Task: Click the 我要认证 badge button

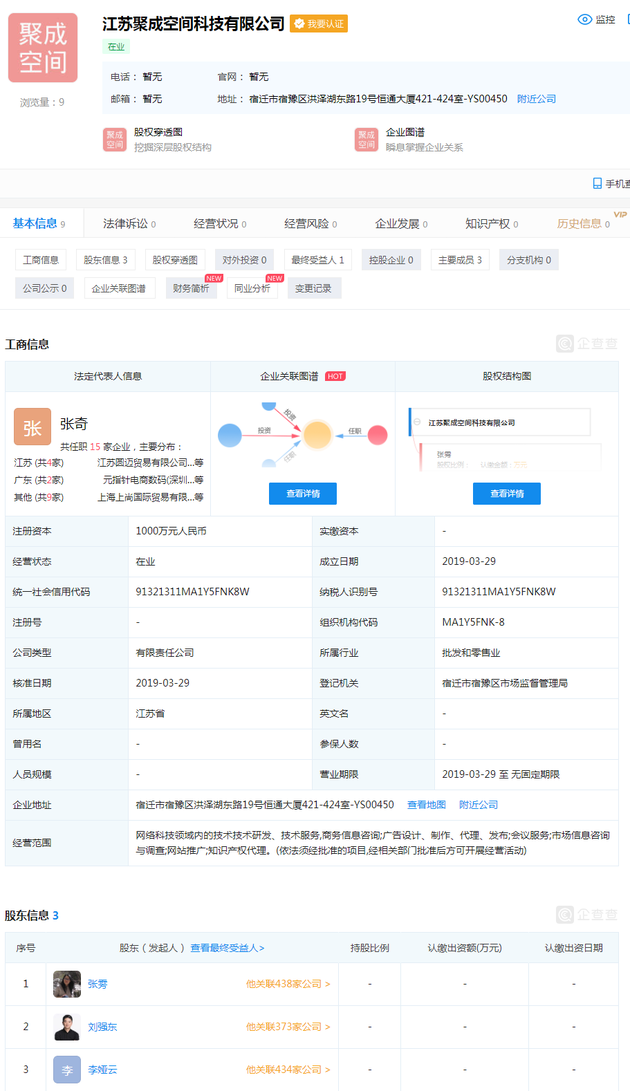Action: pyautogui.click(x=319, y=24)
